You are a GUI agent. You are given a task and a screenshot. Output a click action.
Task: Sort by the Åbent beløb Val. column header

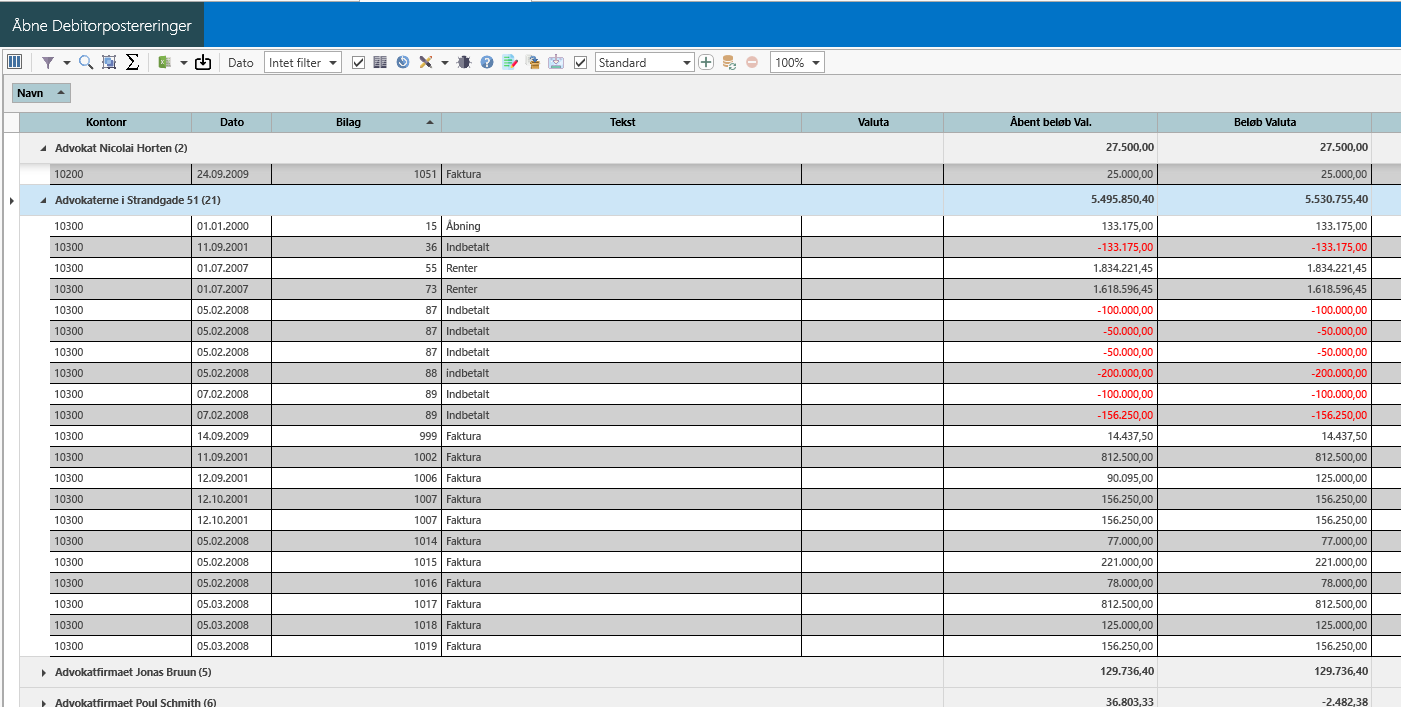tap(1051, 122)
